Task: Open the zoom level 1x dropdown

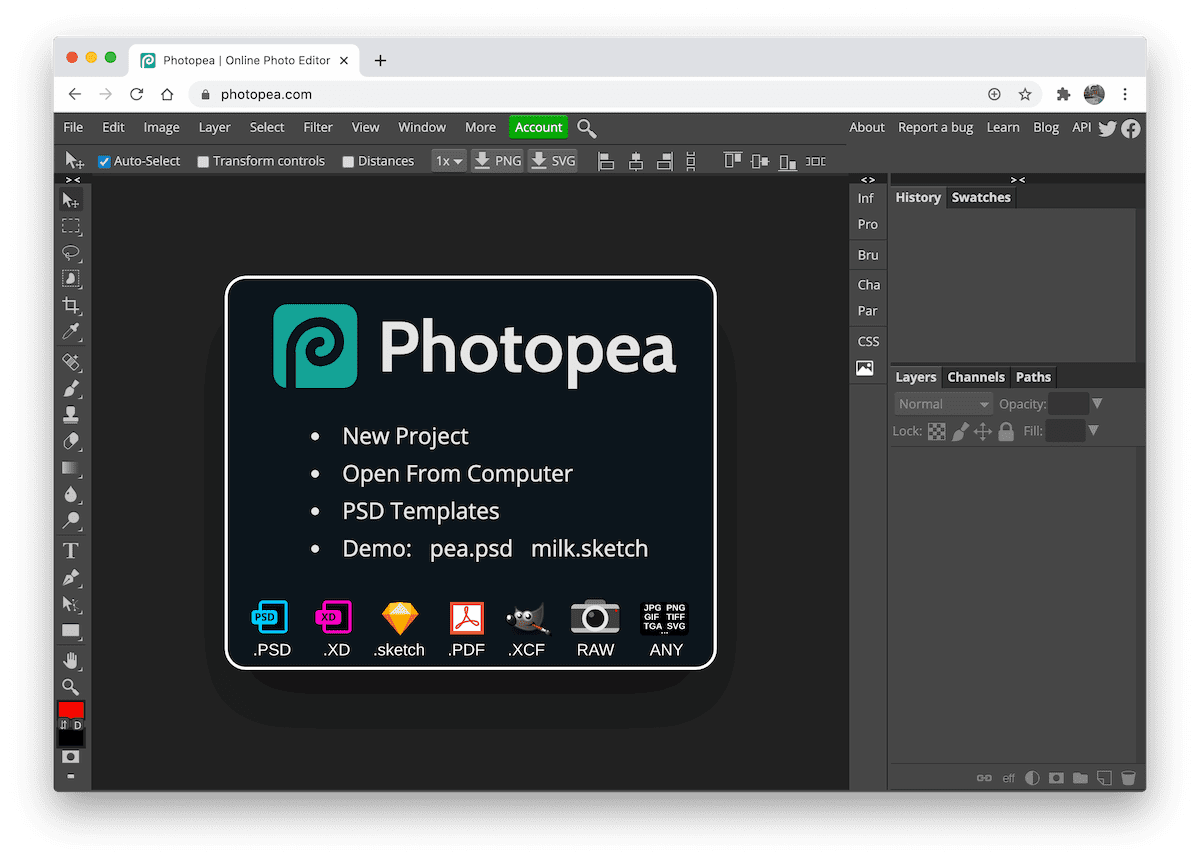Action: coord(448,160)
